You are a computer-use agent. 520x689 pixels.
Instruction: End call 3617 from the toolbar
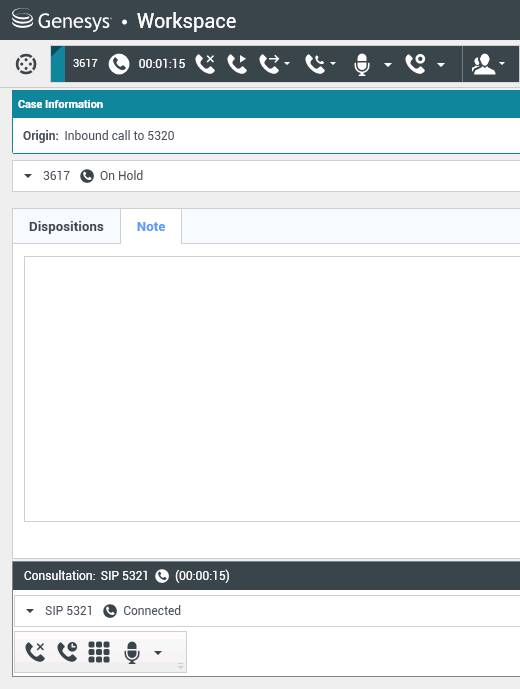(205, 64)
